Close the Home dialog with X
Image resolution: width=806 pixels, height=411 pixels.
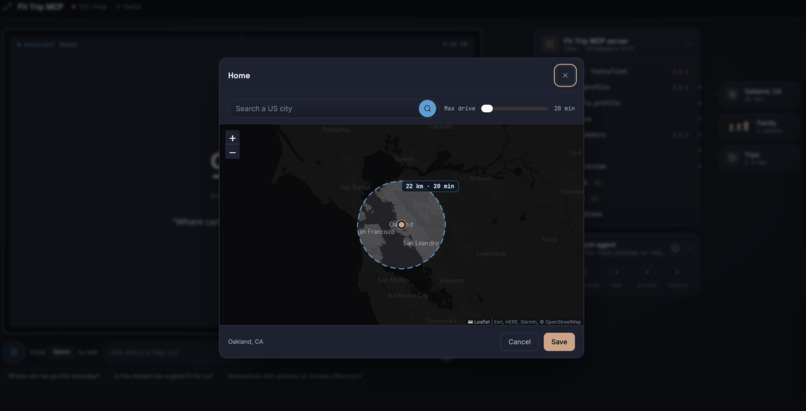(x=565, y=76)
